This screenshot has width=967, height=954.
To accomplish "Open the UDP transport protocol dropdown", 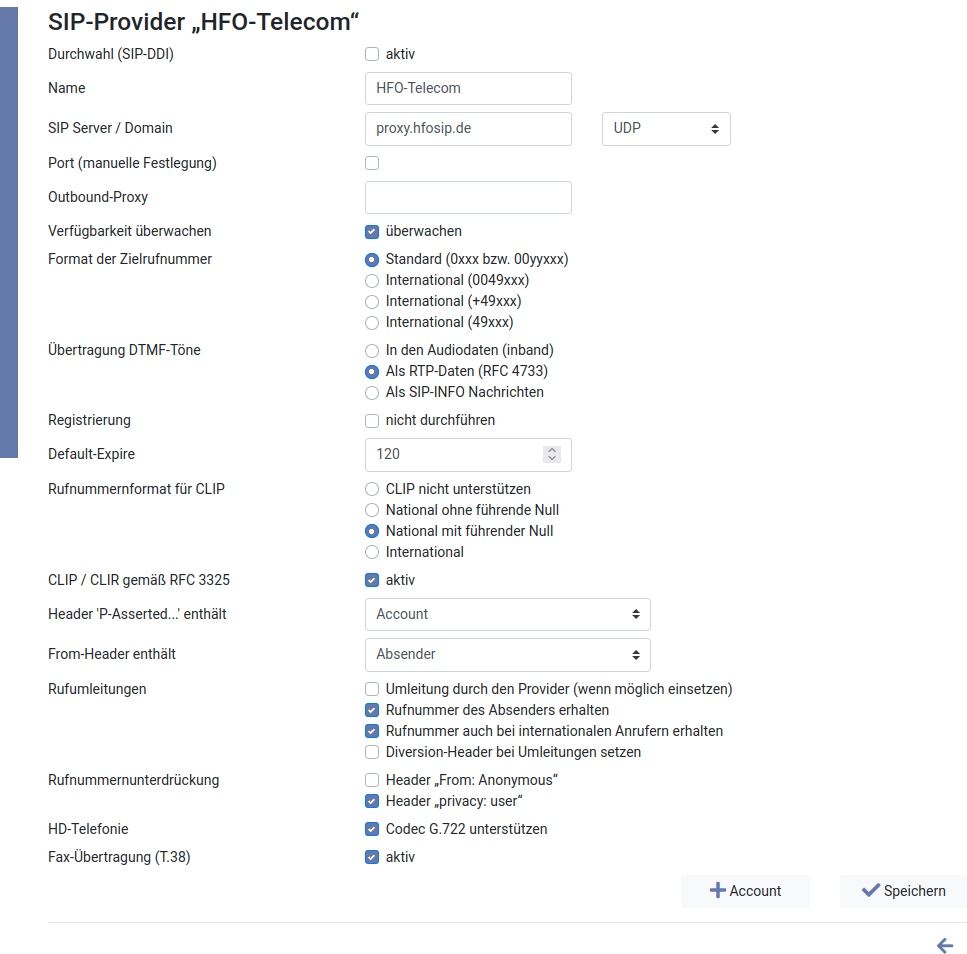I will click(666, 129).
